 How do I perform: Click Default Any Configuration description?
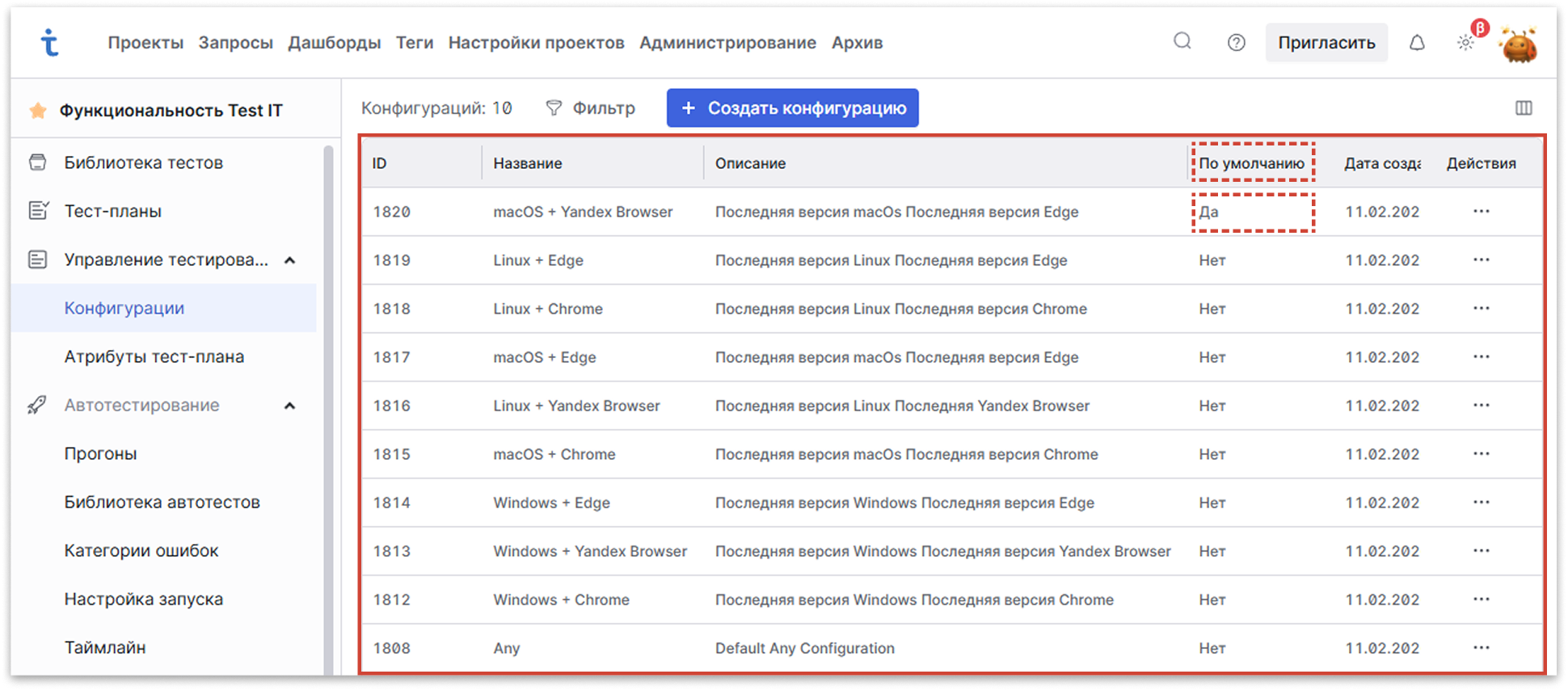click(804, 648)
